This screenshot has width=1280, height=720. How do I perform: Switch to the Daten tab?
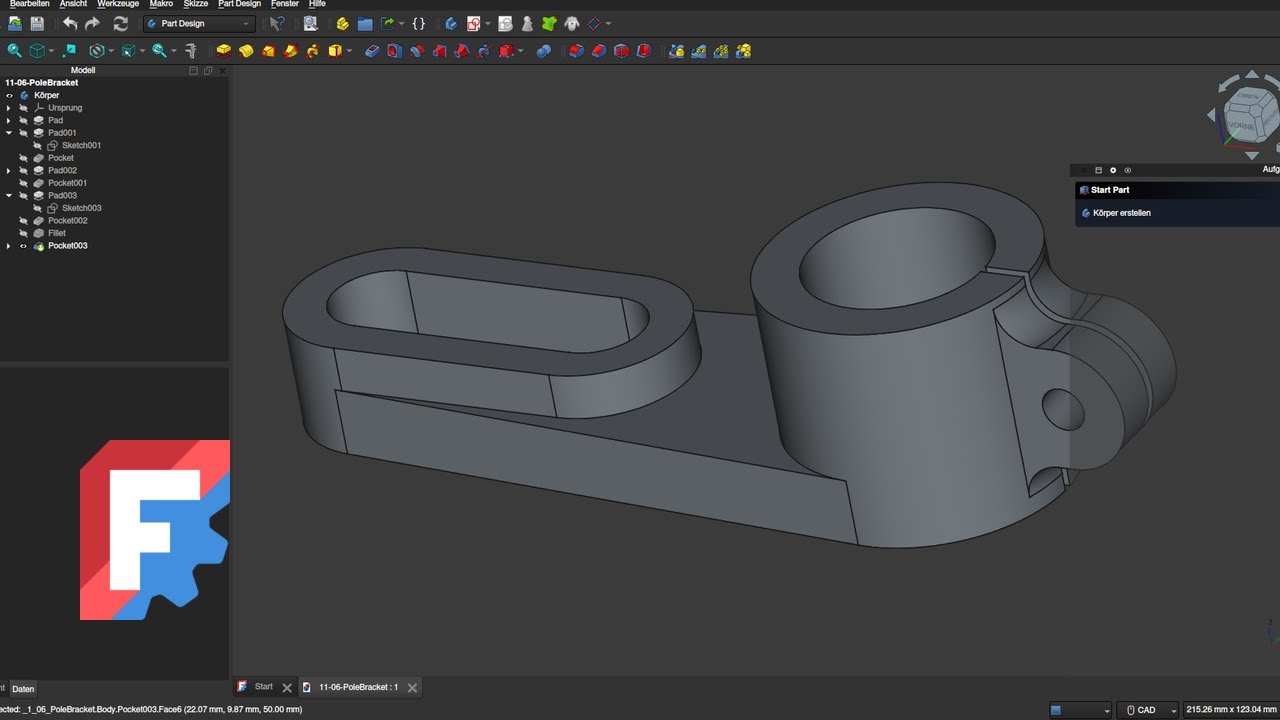(23, 689)
